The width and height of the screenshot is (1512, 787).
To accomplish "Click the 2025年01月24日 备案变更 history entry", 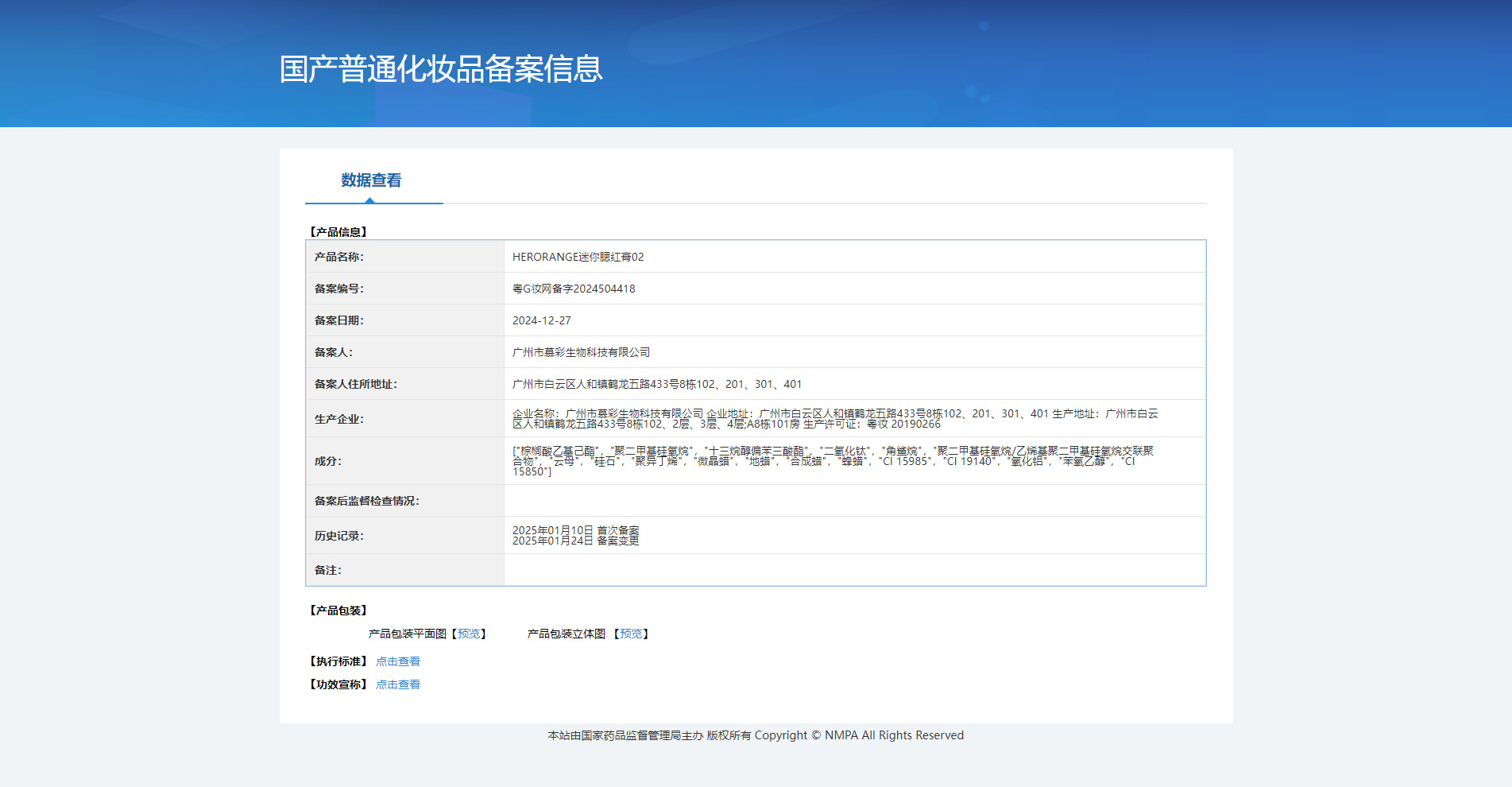I will click(x=575, y=541).
